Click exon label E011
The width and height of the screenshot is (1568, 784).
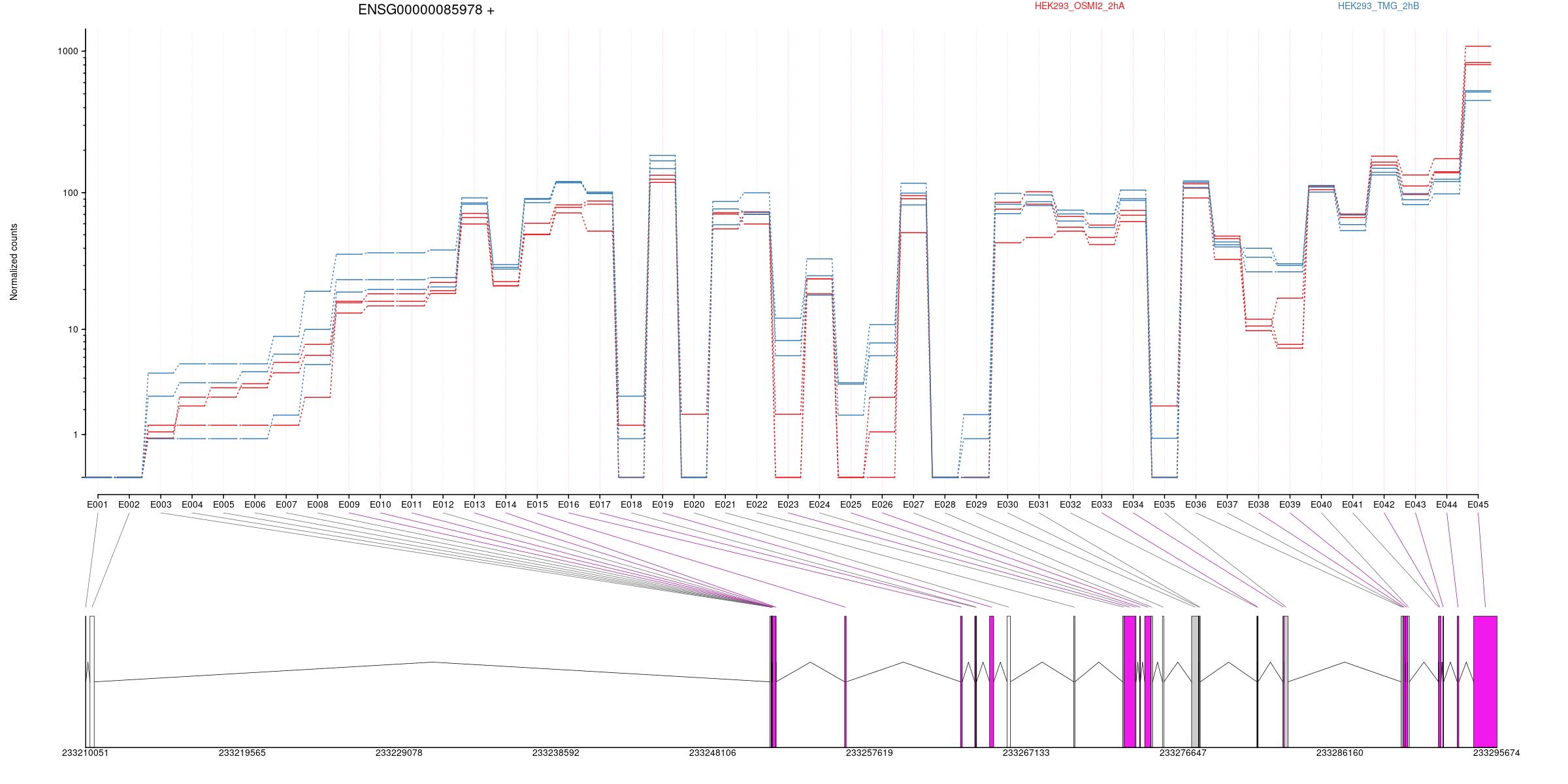412,504
